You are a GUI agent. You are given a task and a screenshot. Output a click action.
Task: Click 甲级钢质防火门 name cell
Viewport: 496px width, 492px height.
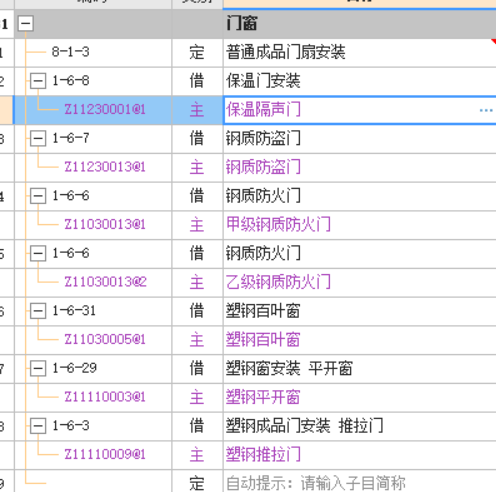pyautogui.click(x=359, y=225)
